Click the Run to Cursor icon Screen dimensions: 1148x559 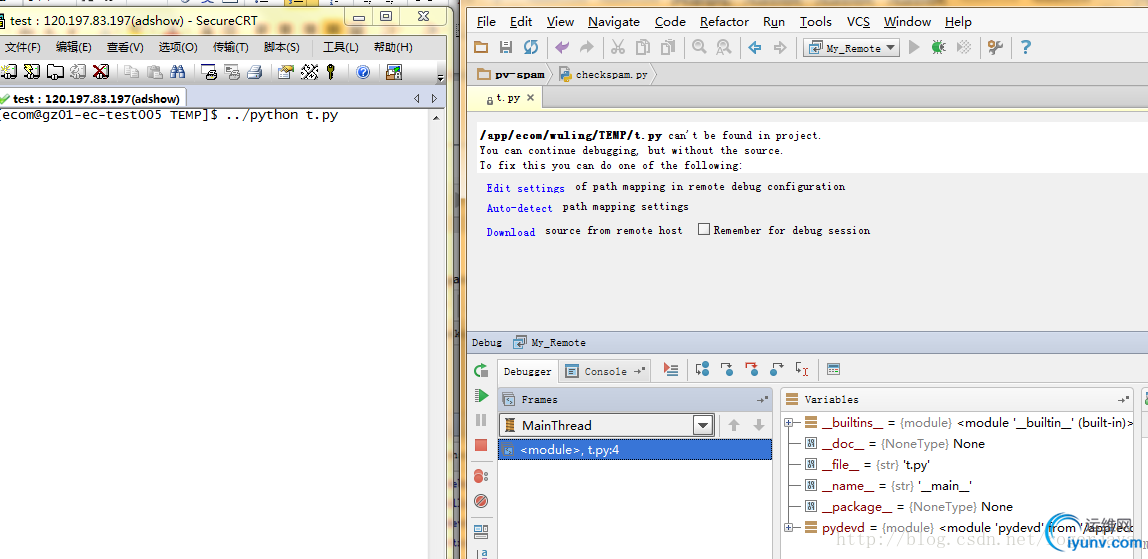802,369
